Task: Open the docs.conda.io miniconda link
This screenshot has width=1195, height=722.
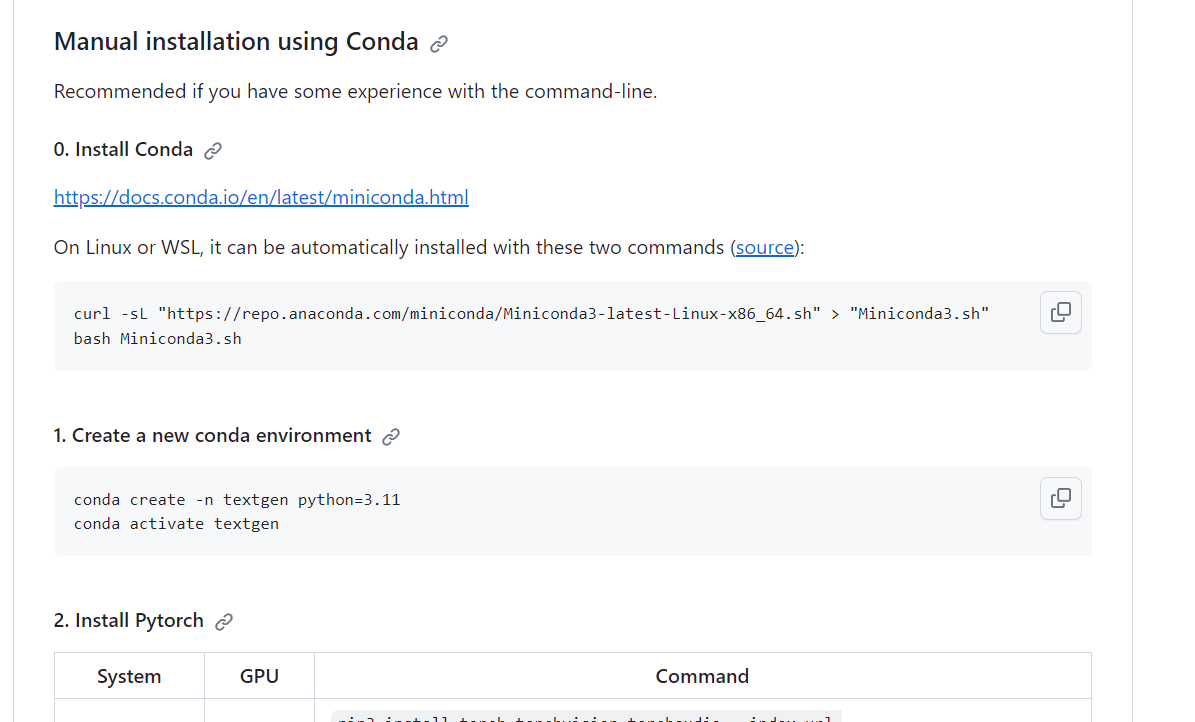Action: click(x=261, y=197)
